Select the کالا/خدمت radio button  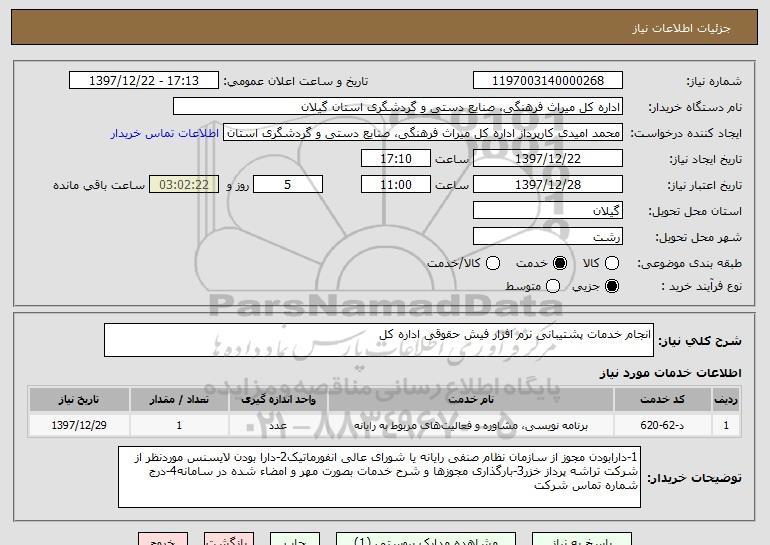pyautogui.click(x=493, y=263)
